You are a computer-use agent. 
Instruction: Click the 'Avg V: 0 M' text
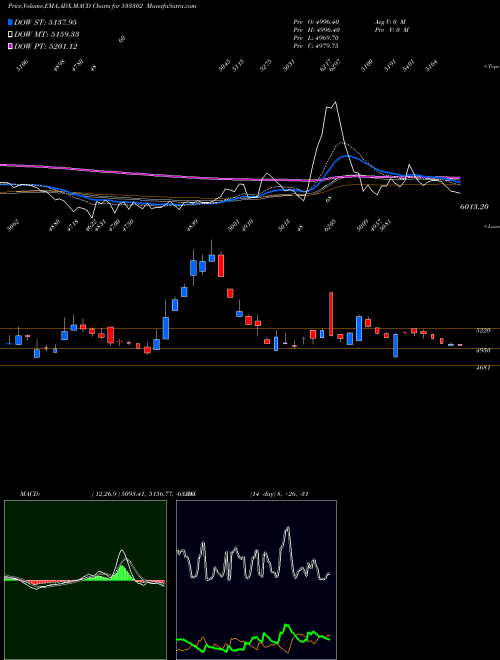[390, 22]
